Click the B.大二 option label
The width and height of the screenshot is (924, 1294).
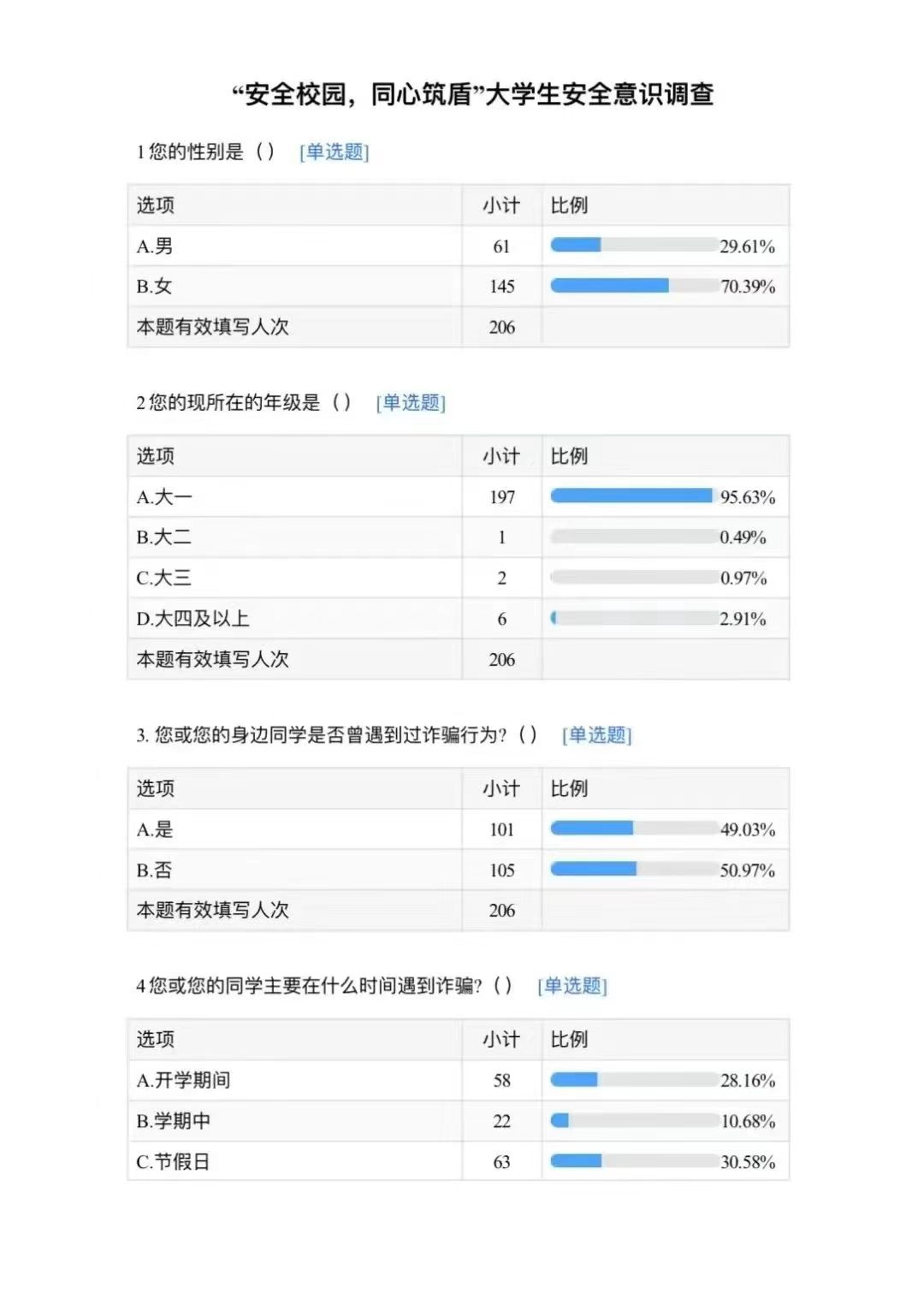click(x=164, y=537)
